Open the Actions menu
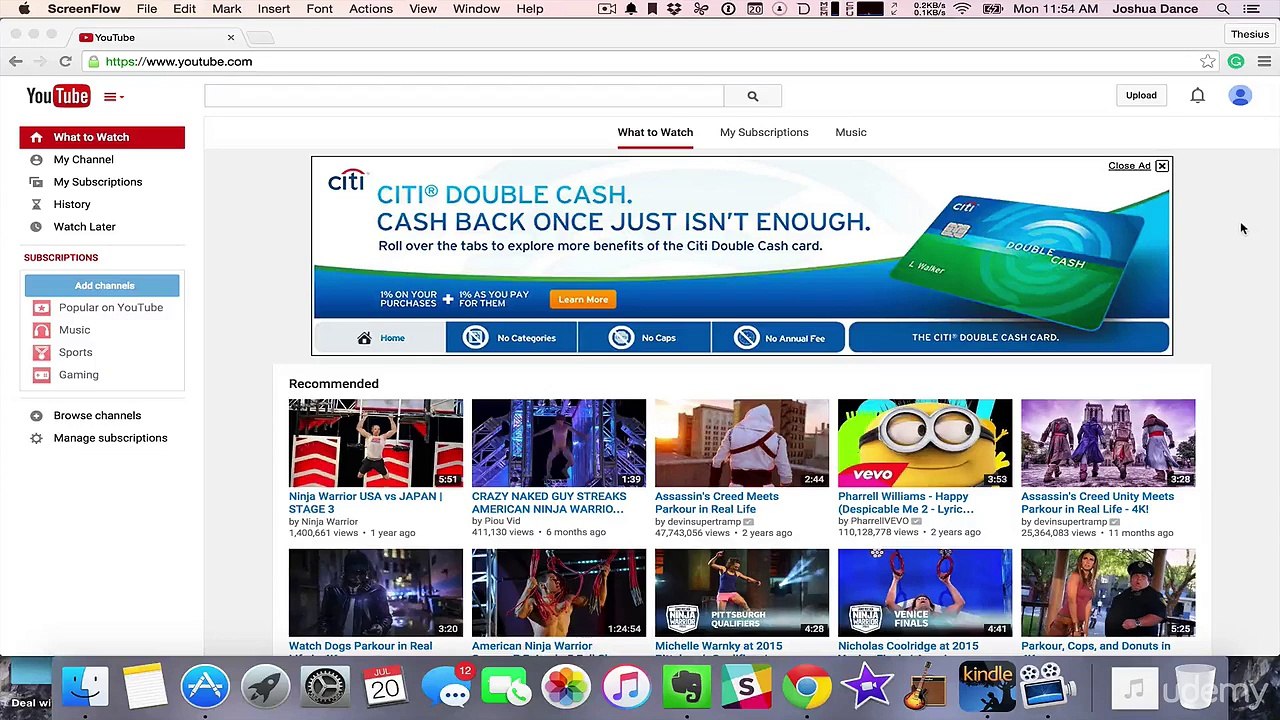Image resolution: width=1280 pixels, height=720 pixels. pos(371,9)
